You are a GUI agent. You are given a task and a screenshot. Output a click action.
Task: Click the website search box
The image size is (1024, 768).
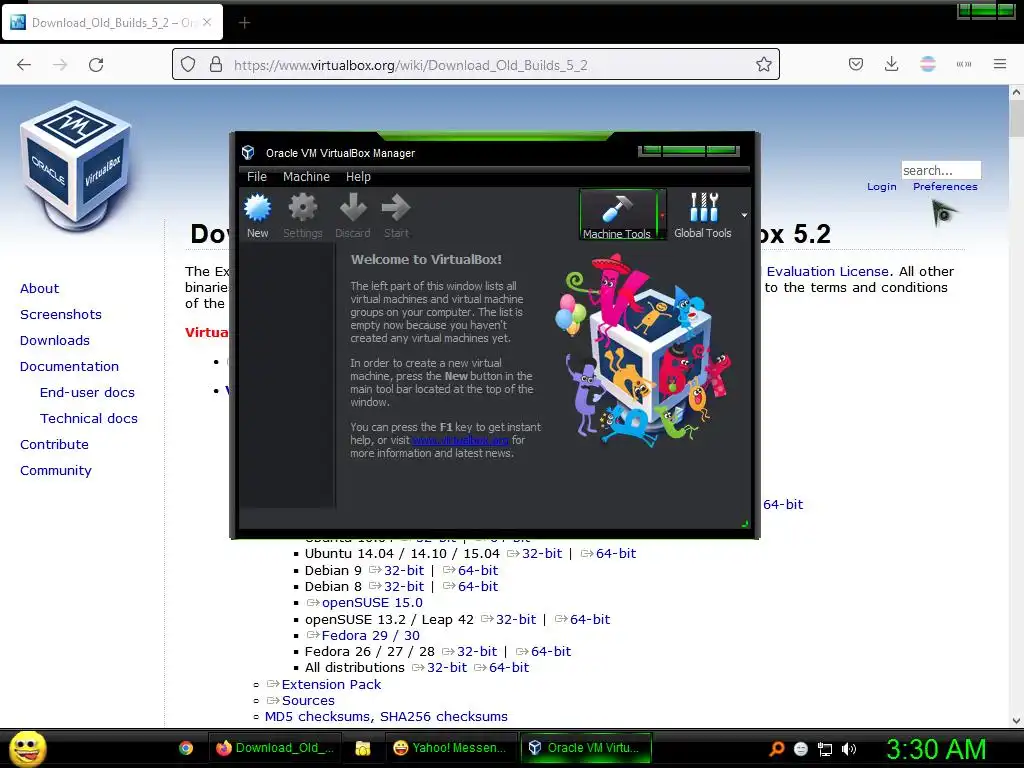click(x=940, y=170)
